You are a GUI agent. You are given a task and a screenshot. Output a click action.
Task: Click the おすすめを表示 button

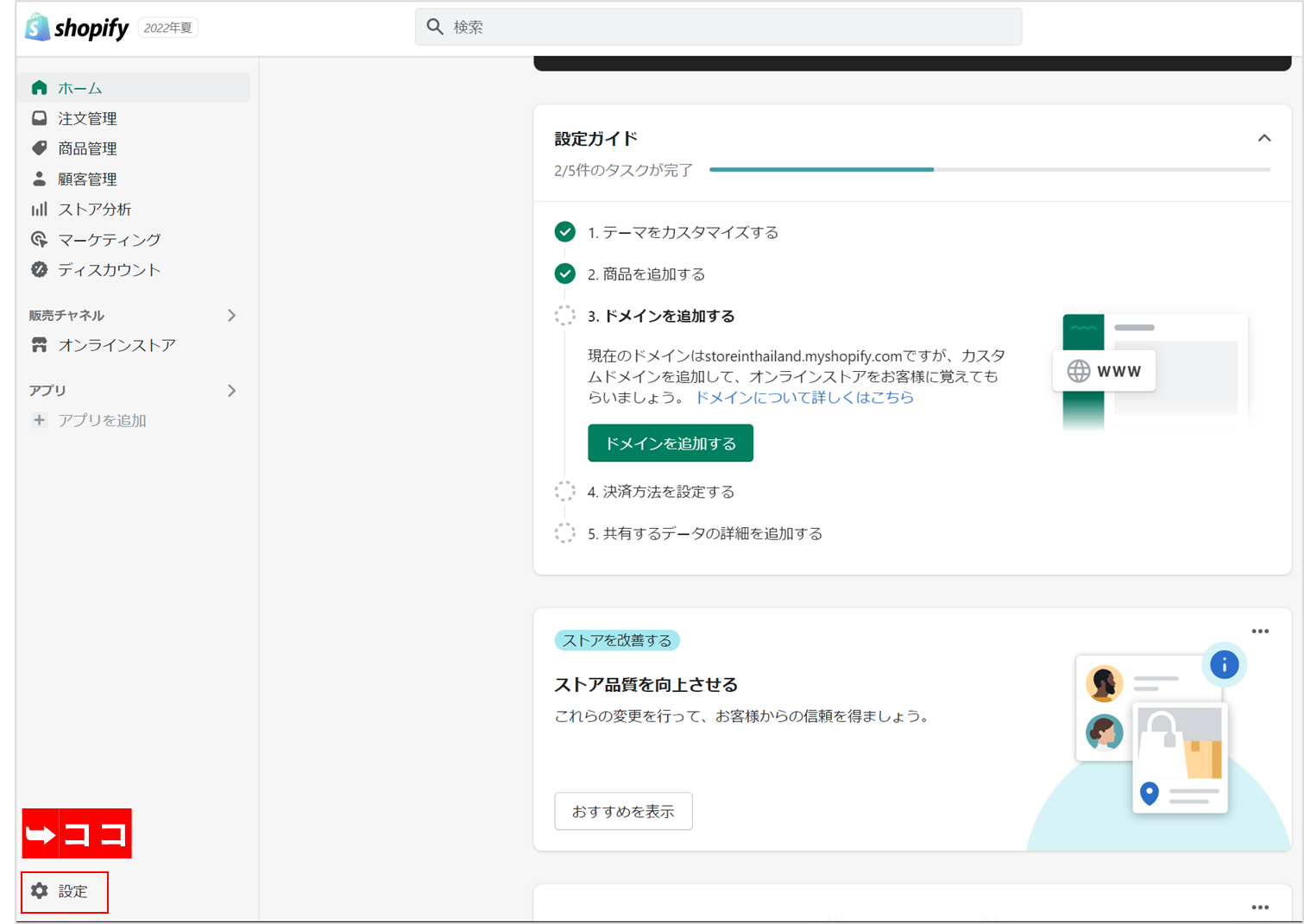coord(623,811)
